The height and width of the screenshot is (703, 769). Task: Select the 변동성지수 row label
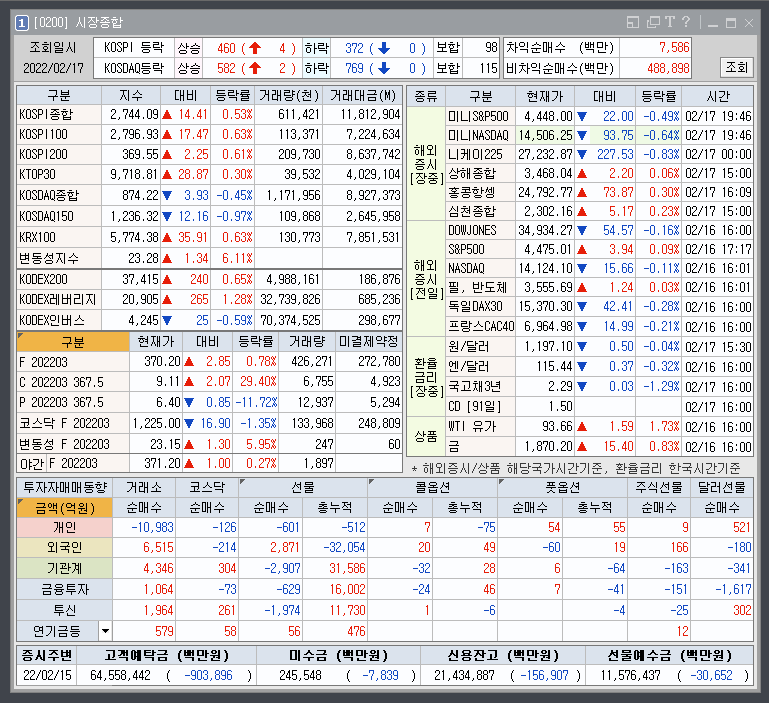pos(59,258)
